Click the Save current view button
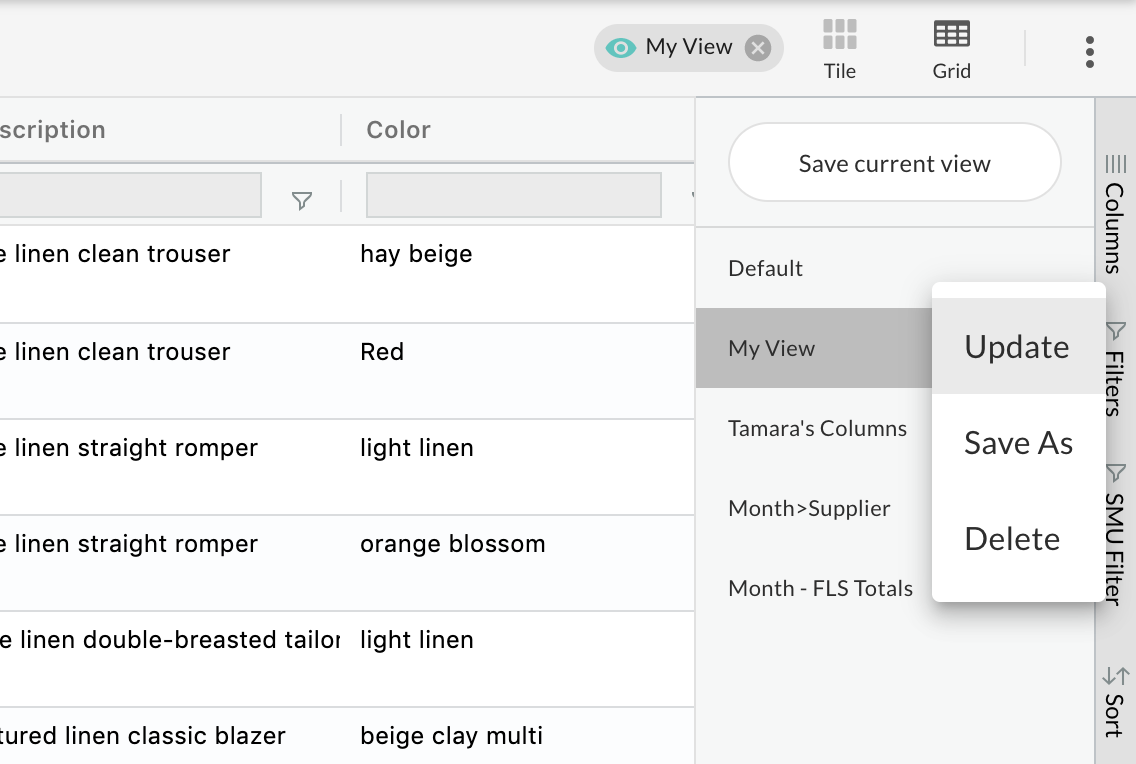The height and width of the screenshot is (764, 1136). point(895,162)
